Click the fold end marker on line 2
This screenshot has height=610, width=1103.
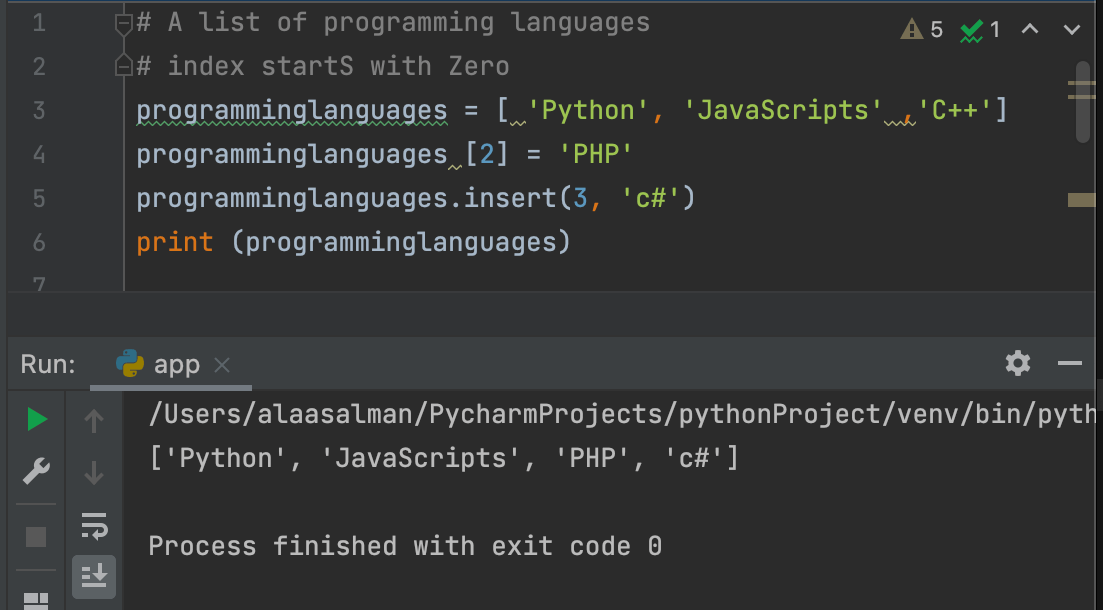(x=123, y=66)
